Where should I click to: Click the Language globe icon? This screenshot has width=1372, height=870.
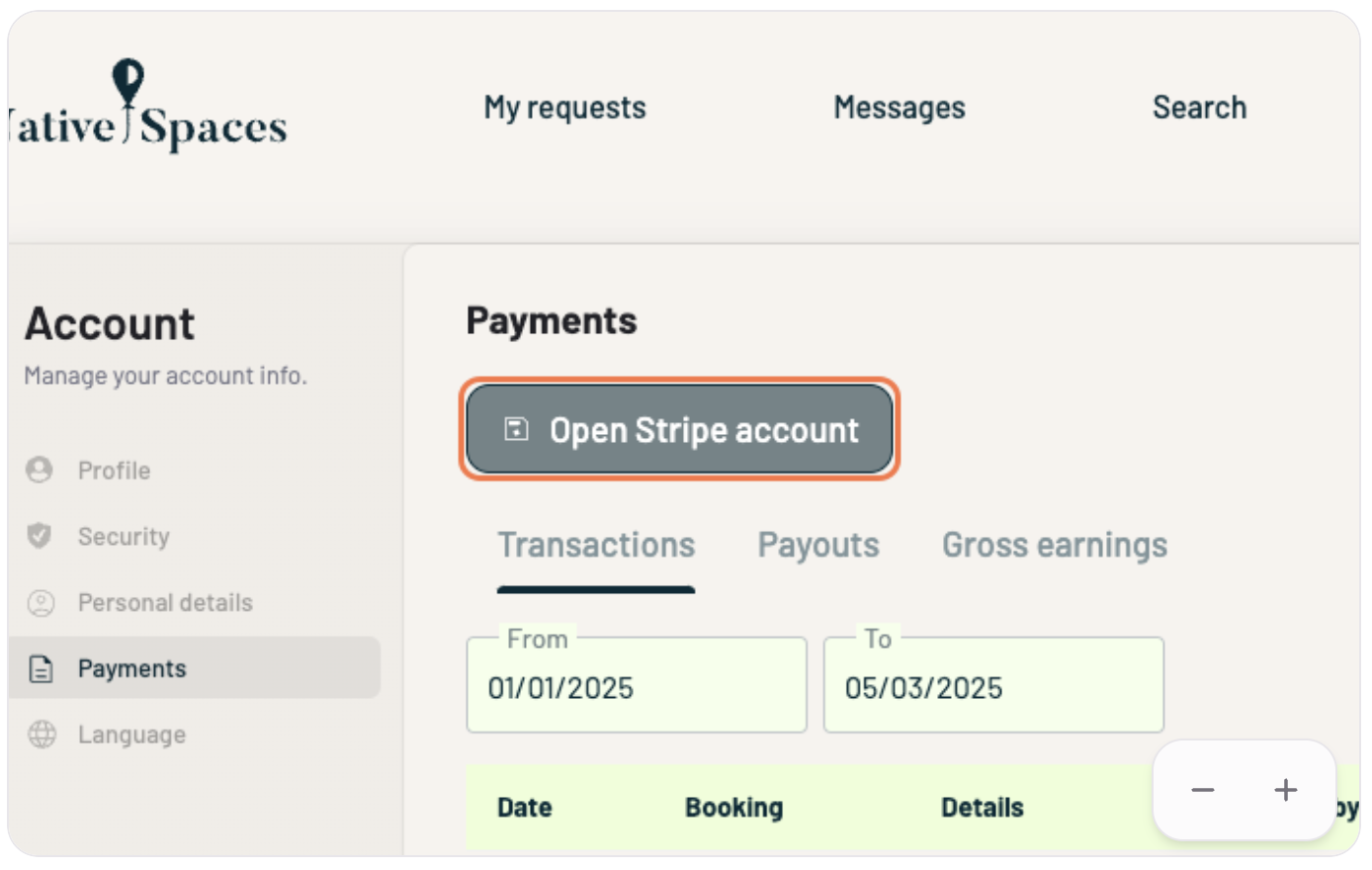42,735
